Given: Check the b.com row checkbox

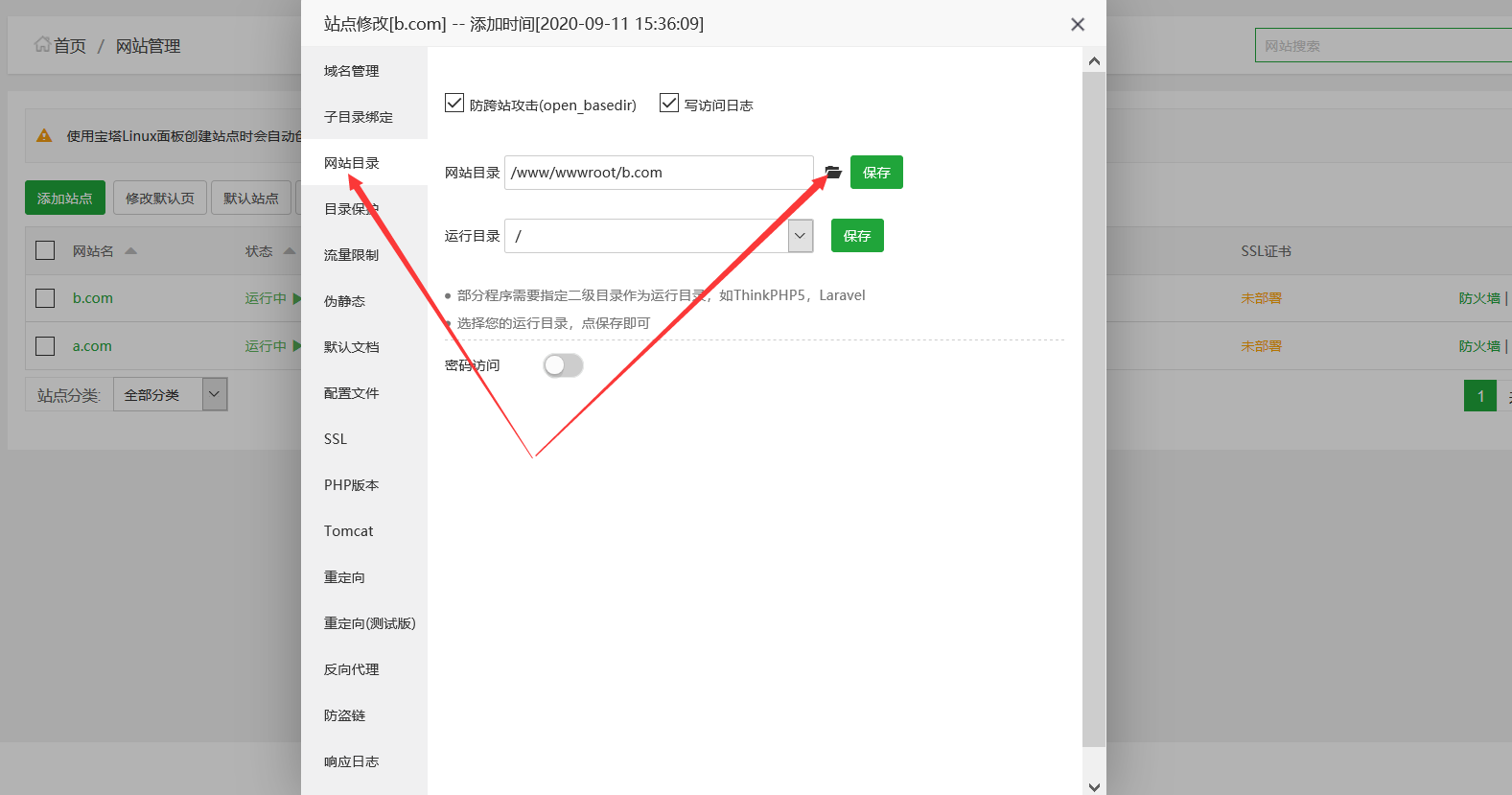Looking at the screenshot, I should (45, 298).
